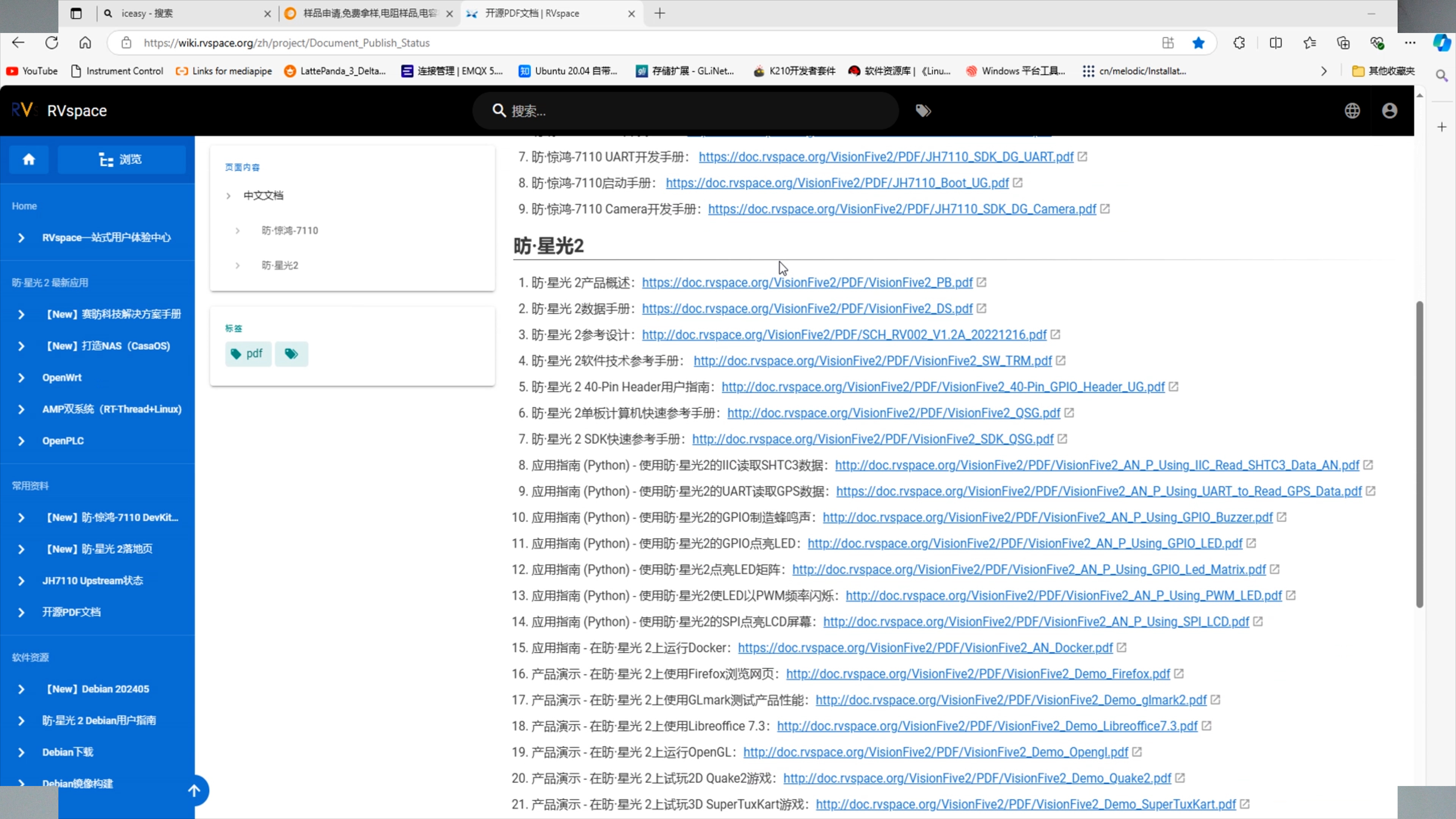This screenshot has height=819, width=1456.
Task: Click the RVspace home icon in sidebar
Action: (29, 159)
